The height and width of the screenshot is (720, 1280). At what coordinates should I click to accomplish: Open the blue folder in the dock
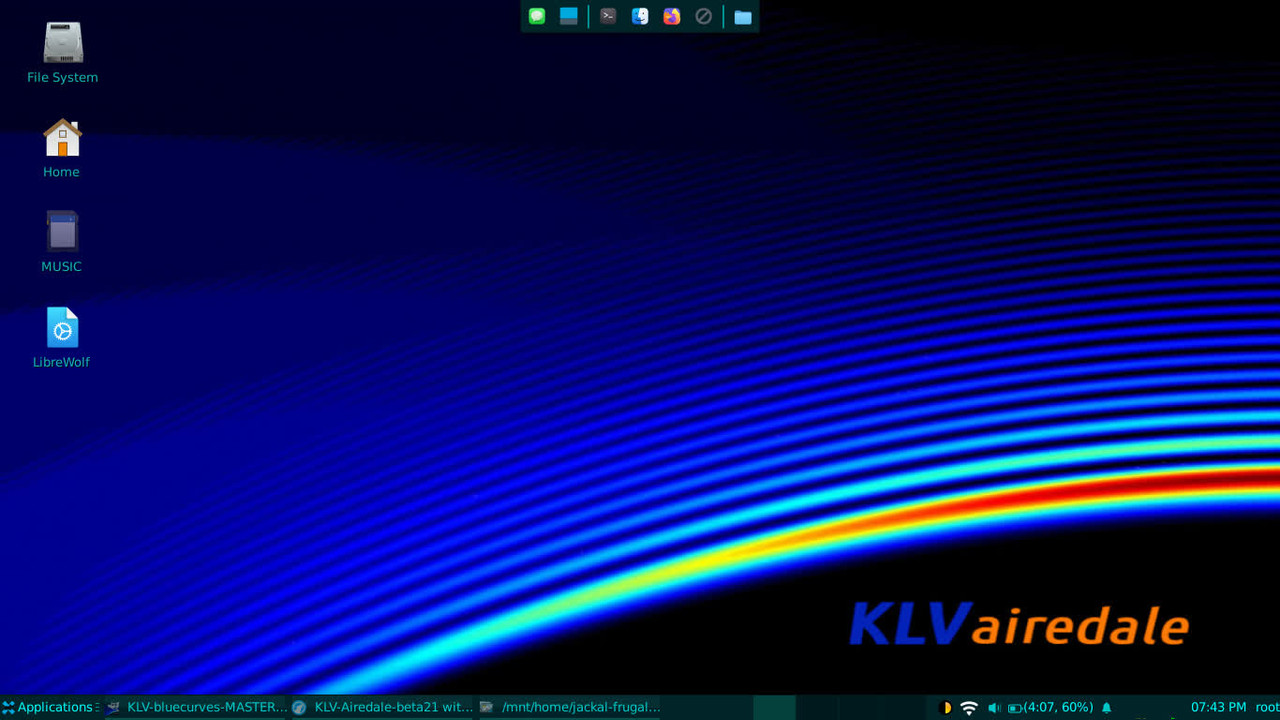pyautogui.click(x=743, y=16)
